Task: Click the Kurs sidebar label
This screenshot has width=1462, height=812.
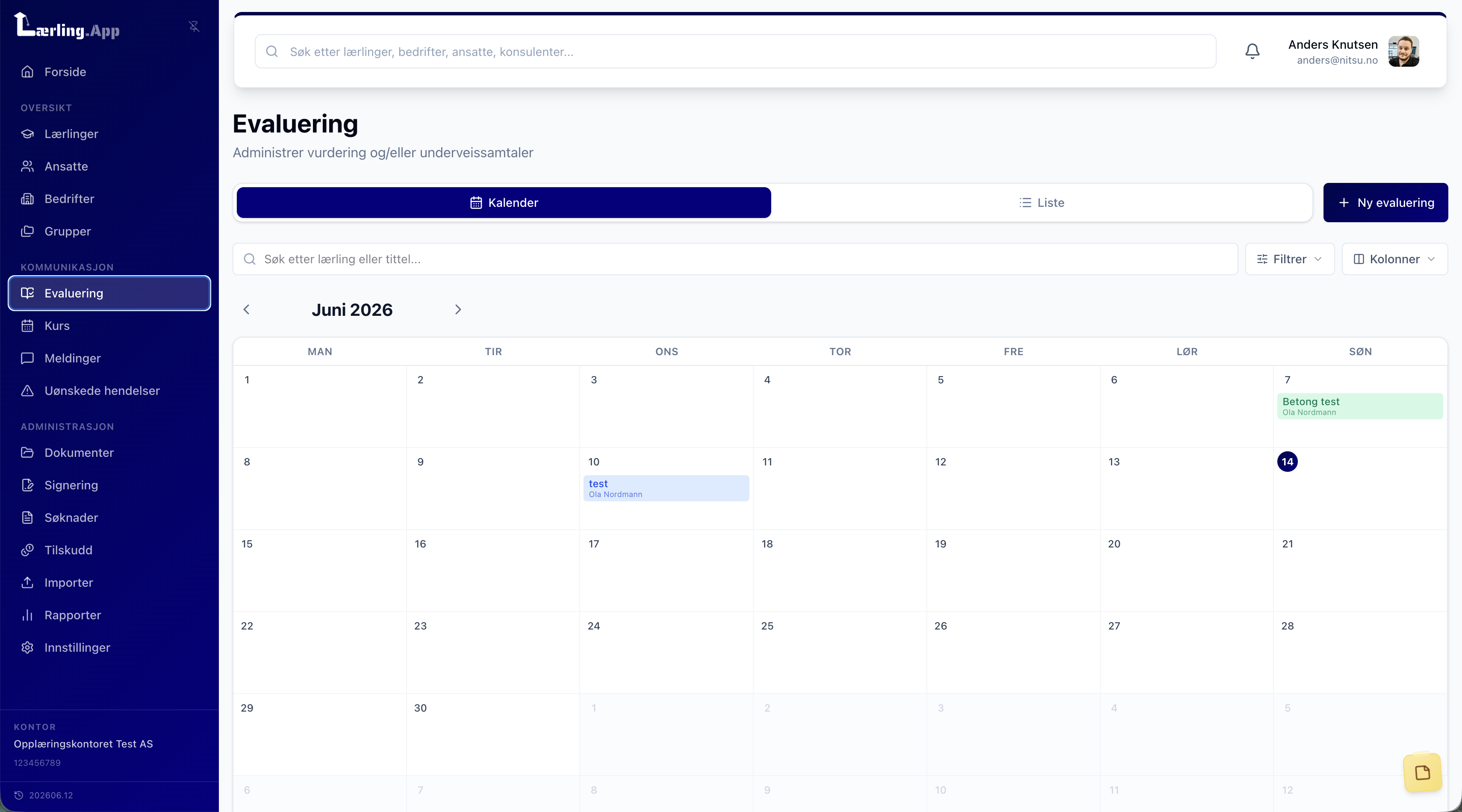Action: (57, 326)
